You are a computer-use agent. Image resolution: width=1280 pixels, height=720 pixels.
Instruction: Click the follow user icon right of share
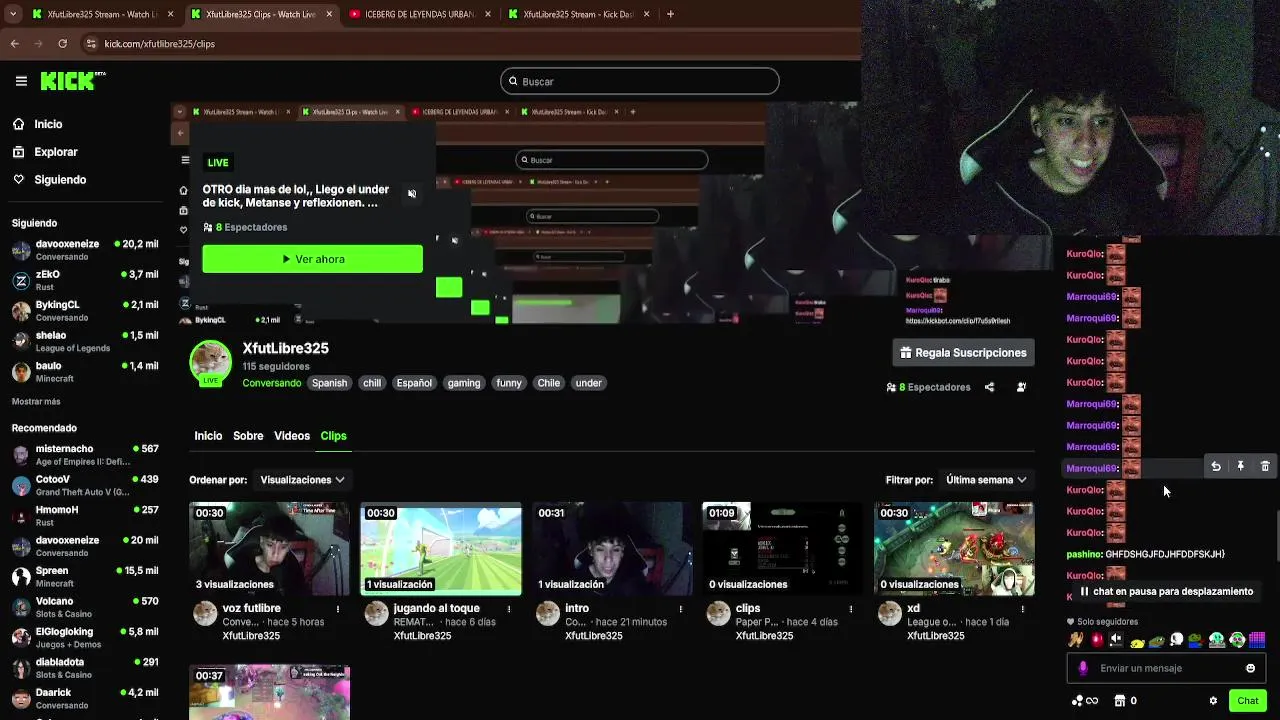1021,387
